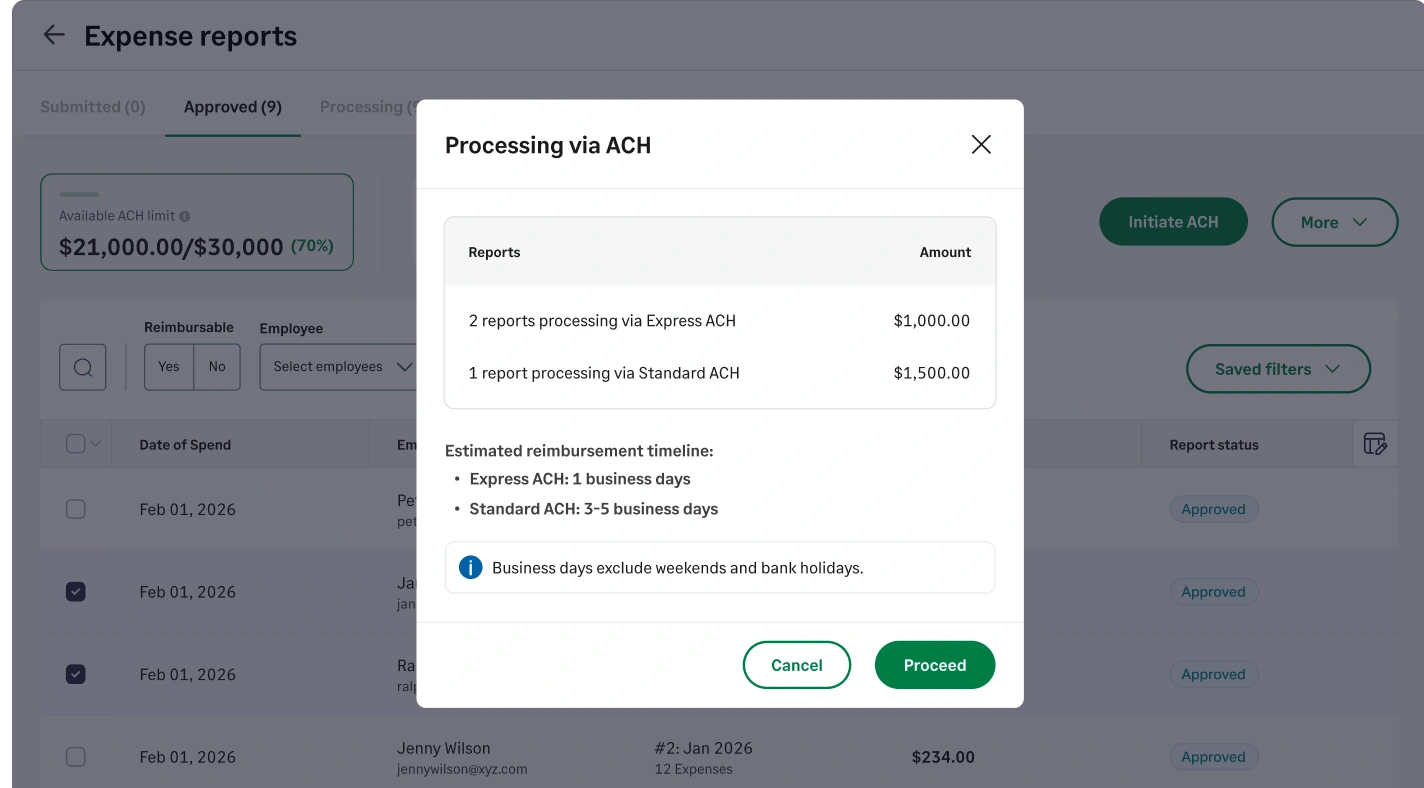
Task: Open the More actions dropdown
Action: click(x=1334, y=222)
